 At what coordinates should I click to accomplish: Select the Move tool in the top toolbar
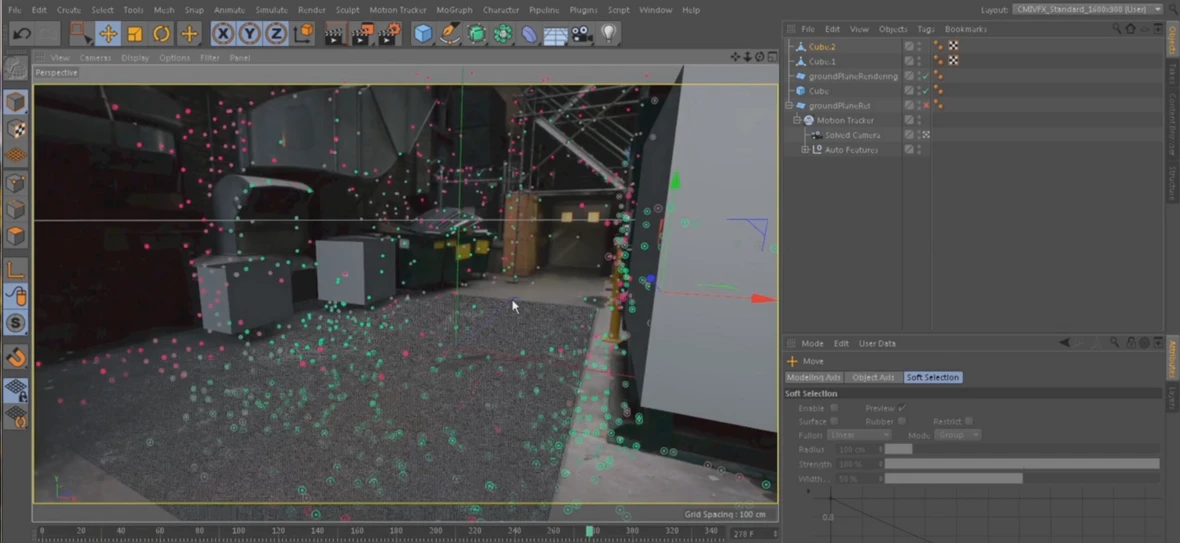[x=108, y=34]
